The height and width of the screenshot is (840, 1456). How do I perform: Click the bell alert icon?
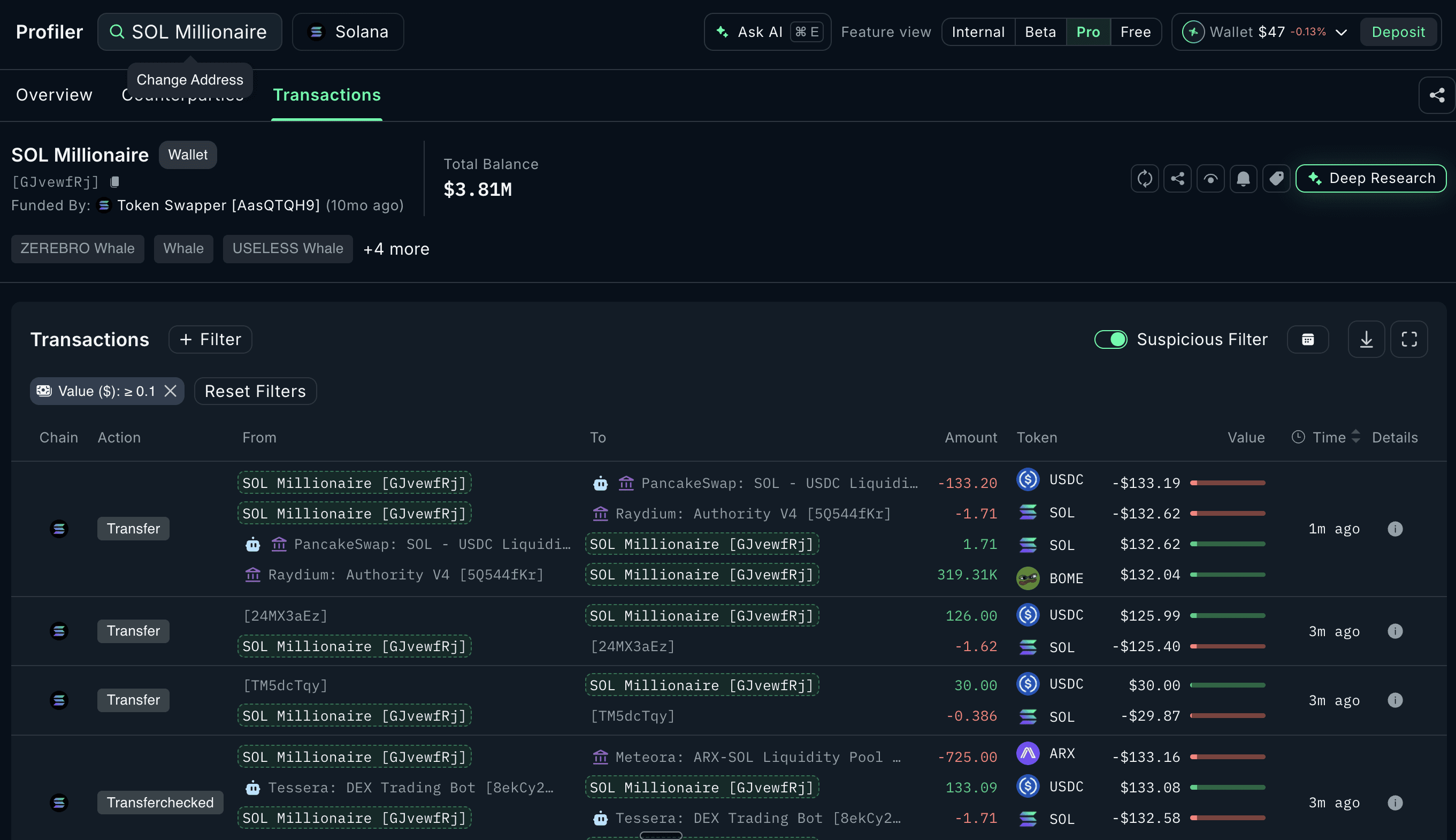(x=1243, y=179)
